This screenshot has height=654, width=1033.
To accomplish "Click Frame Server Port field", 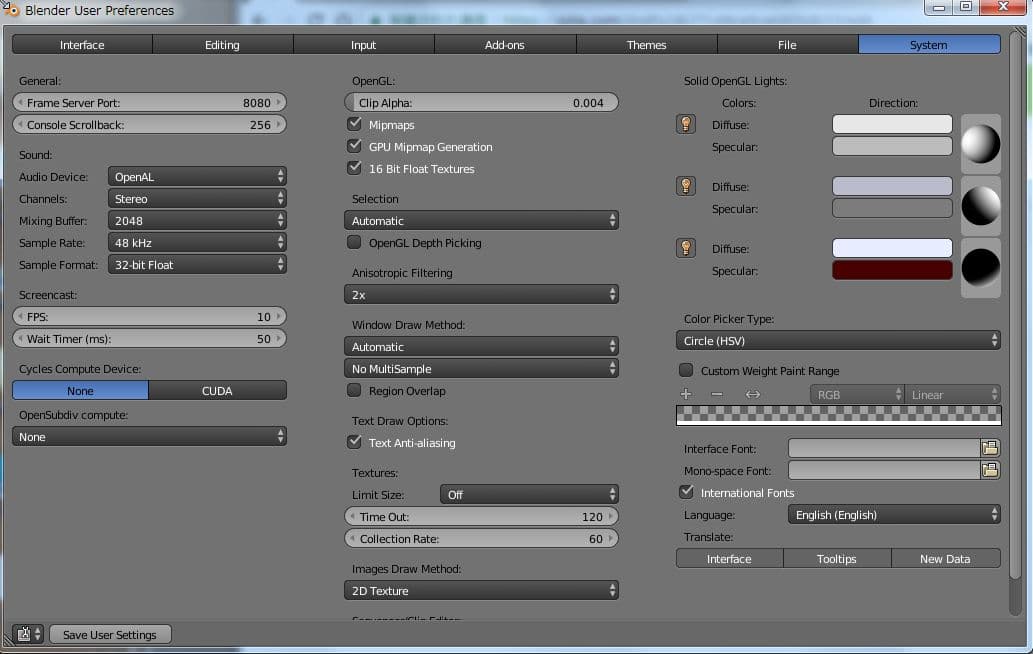I will 150,102.
